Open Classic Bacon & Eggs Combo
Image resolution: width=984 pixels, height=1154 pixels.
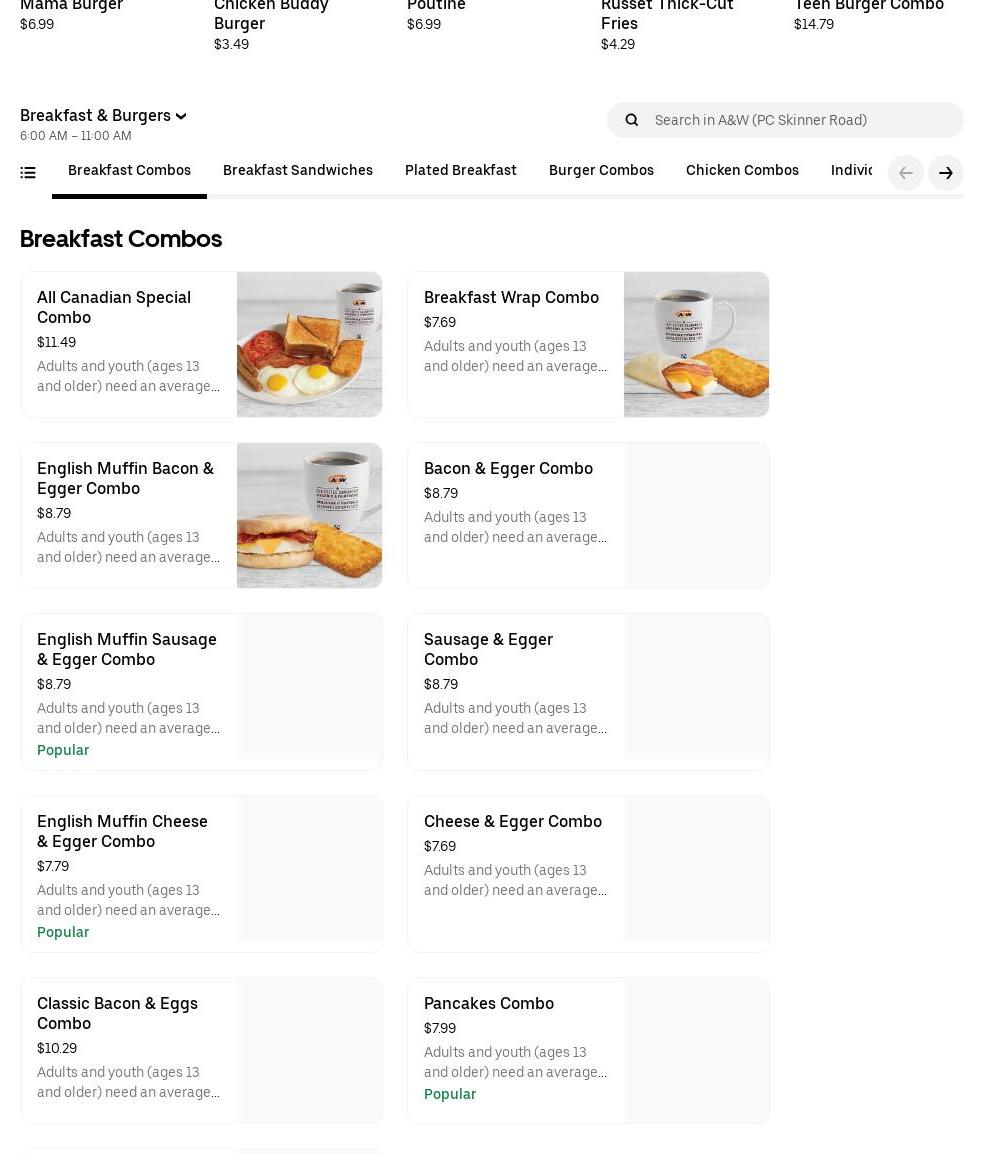(117, 1013)
